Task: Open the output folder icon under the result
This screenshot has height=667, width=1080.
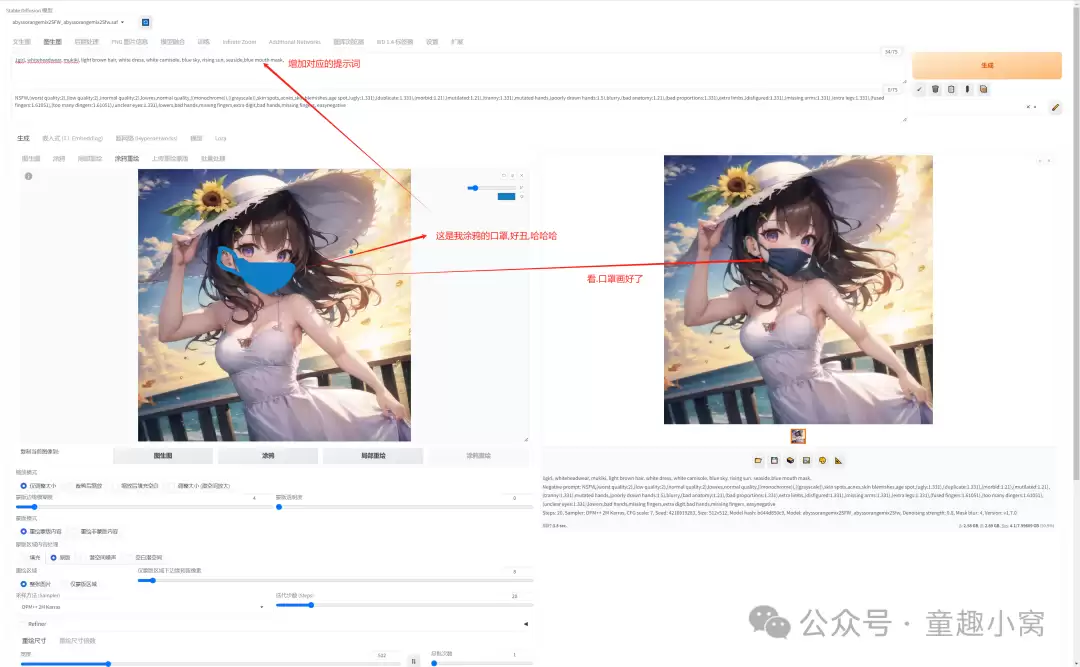Action: pos(758,460)
